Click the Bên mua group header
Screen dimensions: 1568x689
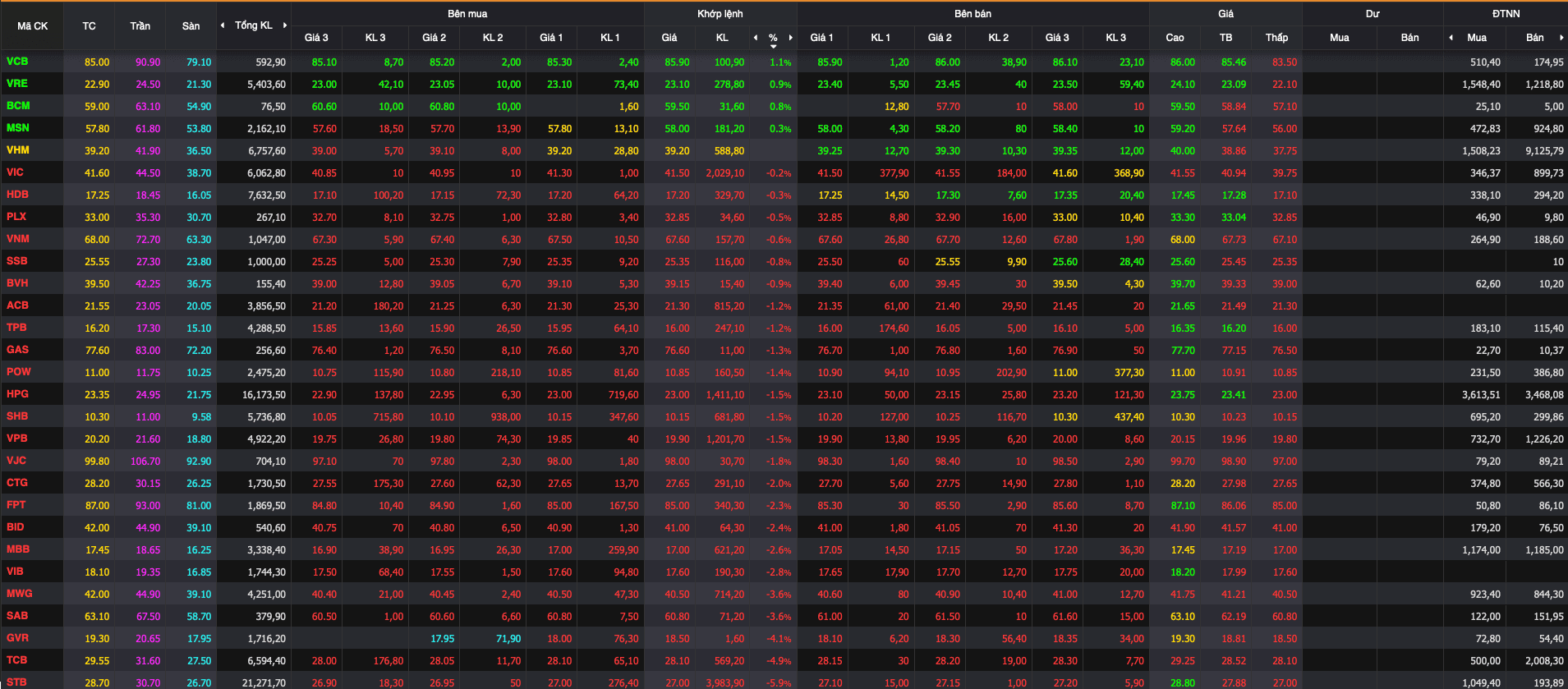point(467,14)
